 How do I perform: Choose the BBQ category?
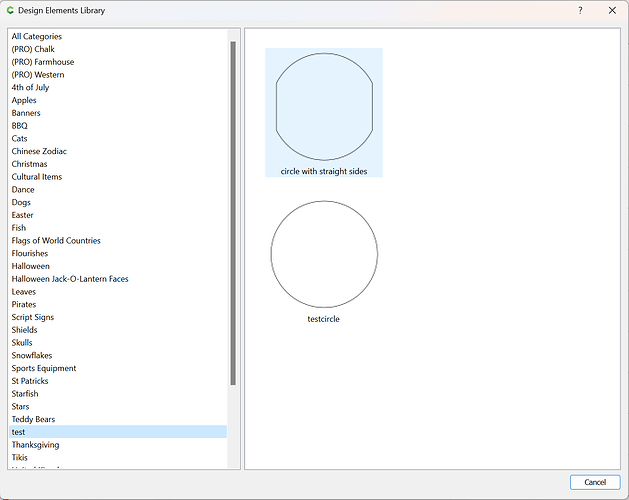(x=118, y=126)
